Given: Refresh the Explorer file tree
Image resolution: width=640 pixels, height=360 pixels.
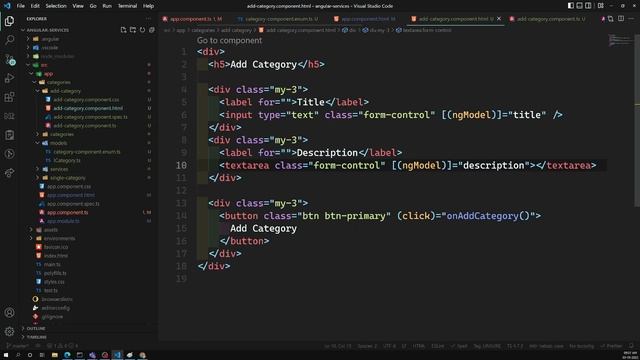Looking at the screenshot, I should [142, 30].
